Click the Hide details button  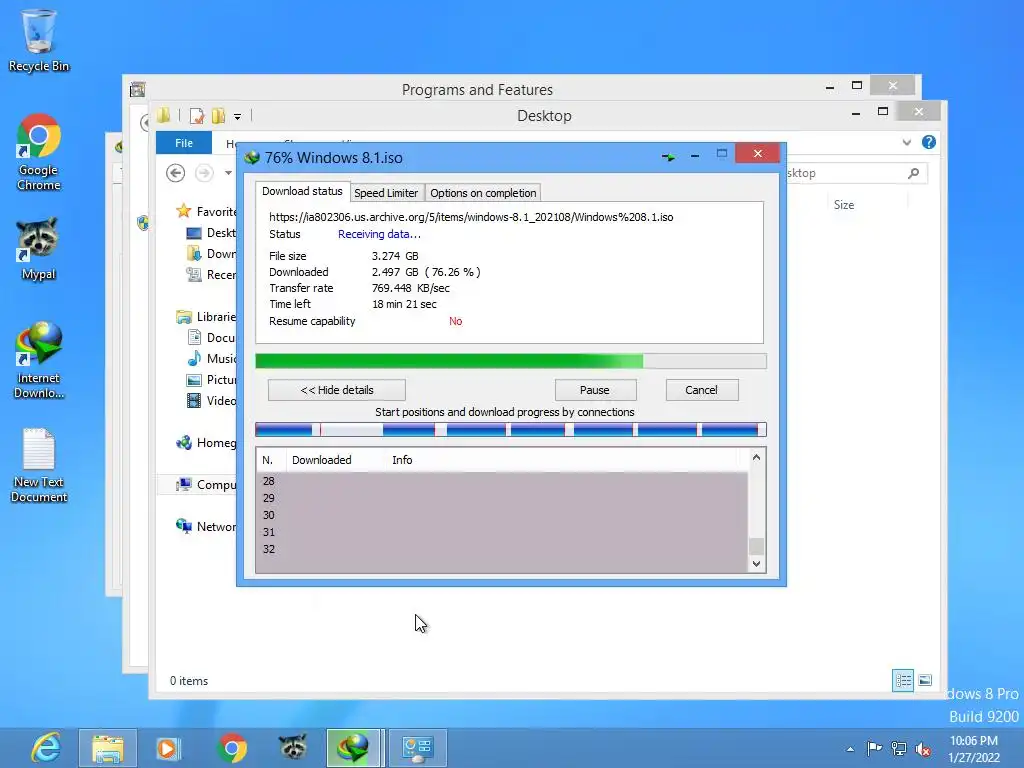point(337,390)
